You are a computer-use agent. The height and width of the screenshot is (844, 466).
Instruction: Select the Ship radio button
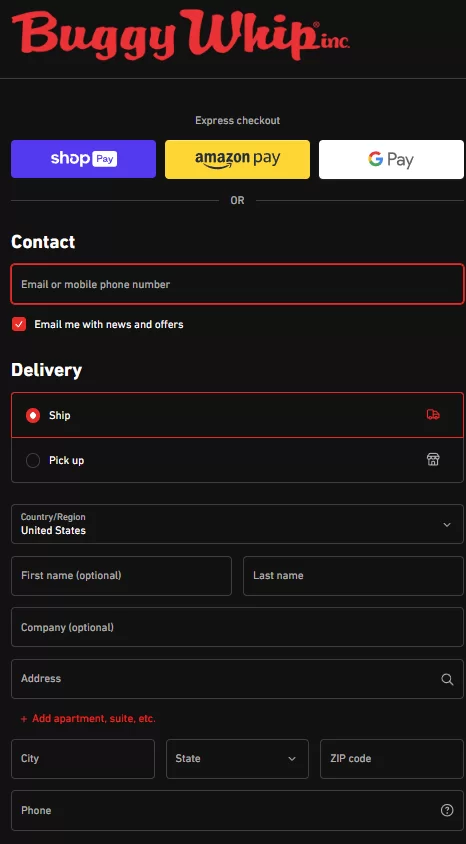click(x=33, y=415)
